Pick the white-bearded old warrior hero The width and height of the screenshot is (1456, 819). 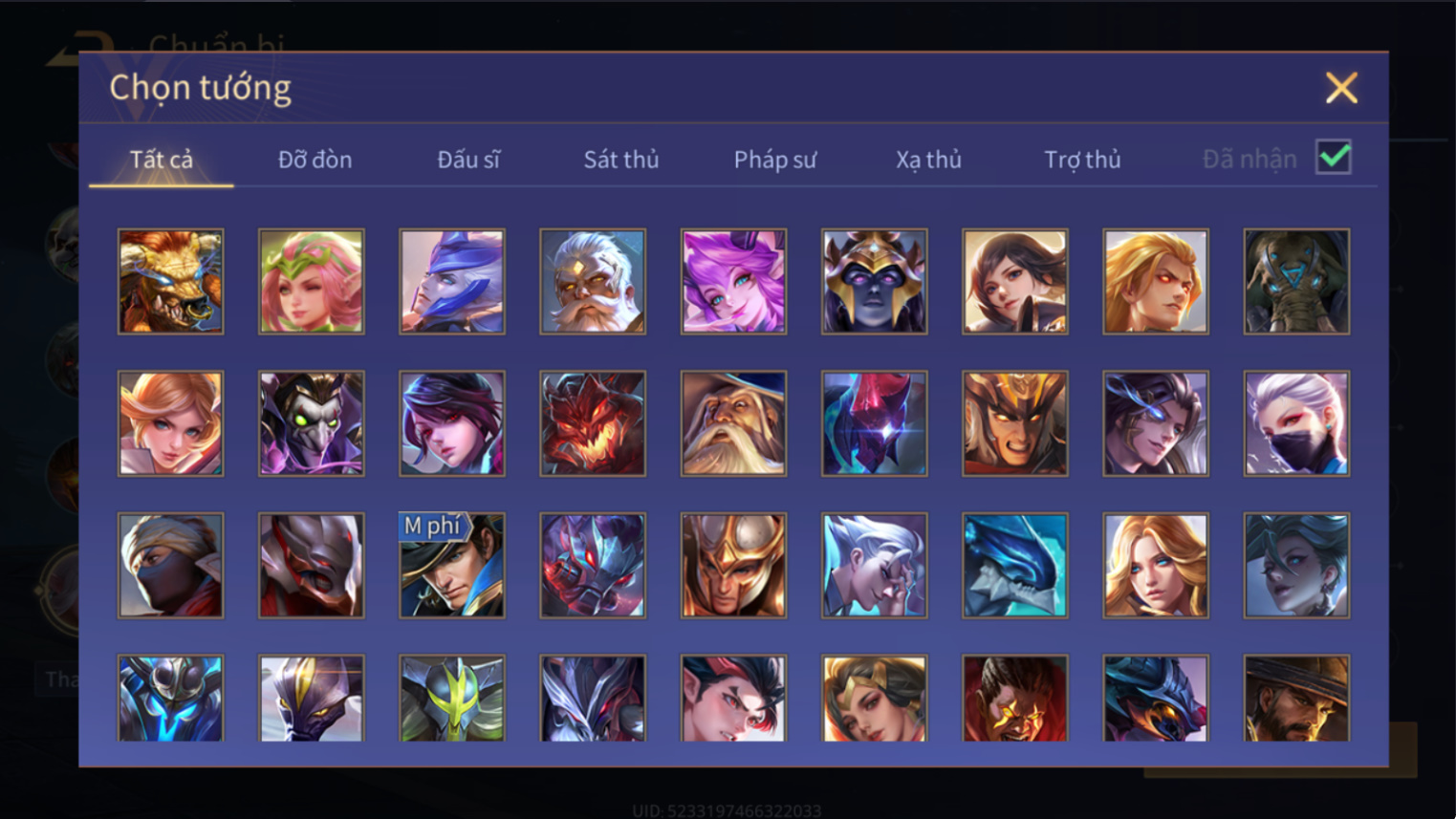[x=593, y=281]
